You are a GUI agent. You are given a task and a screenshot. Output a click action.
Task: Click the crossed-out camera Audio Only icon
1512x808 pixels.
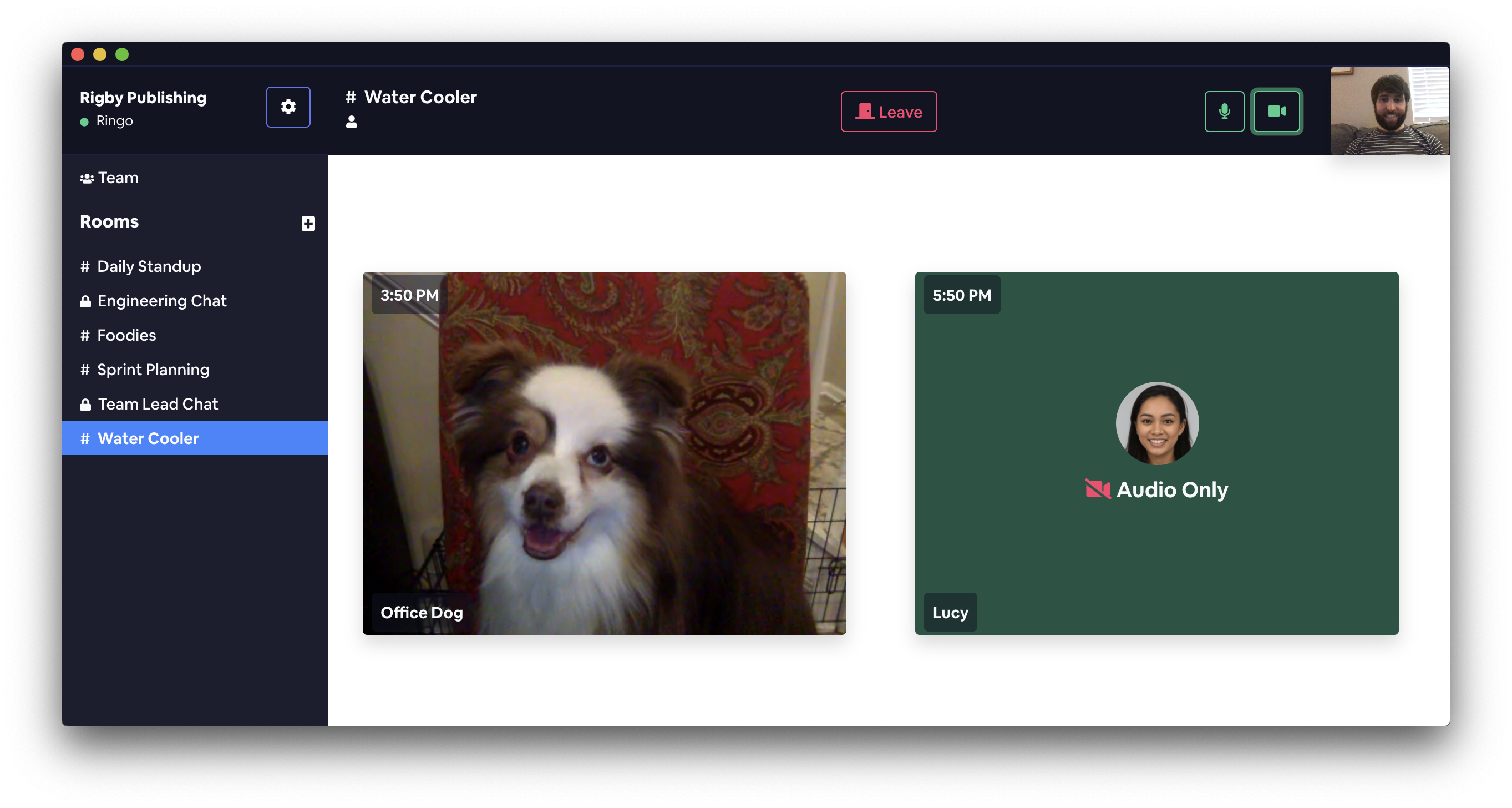click(1097, 489)
